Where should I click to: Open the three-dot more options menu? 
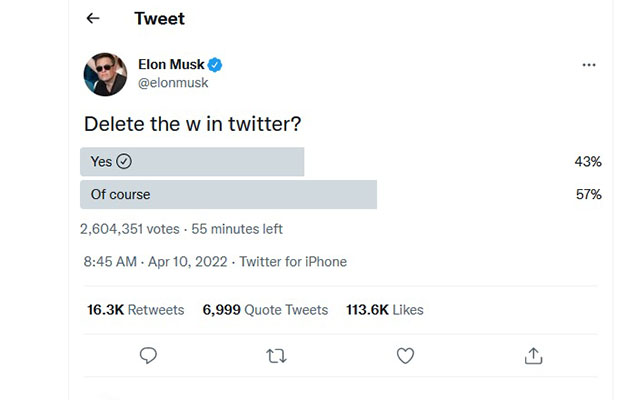(x=589, y=65)
